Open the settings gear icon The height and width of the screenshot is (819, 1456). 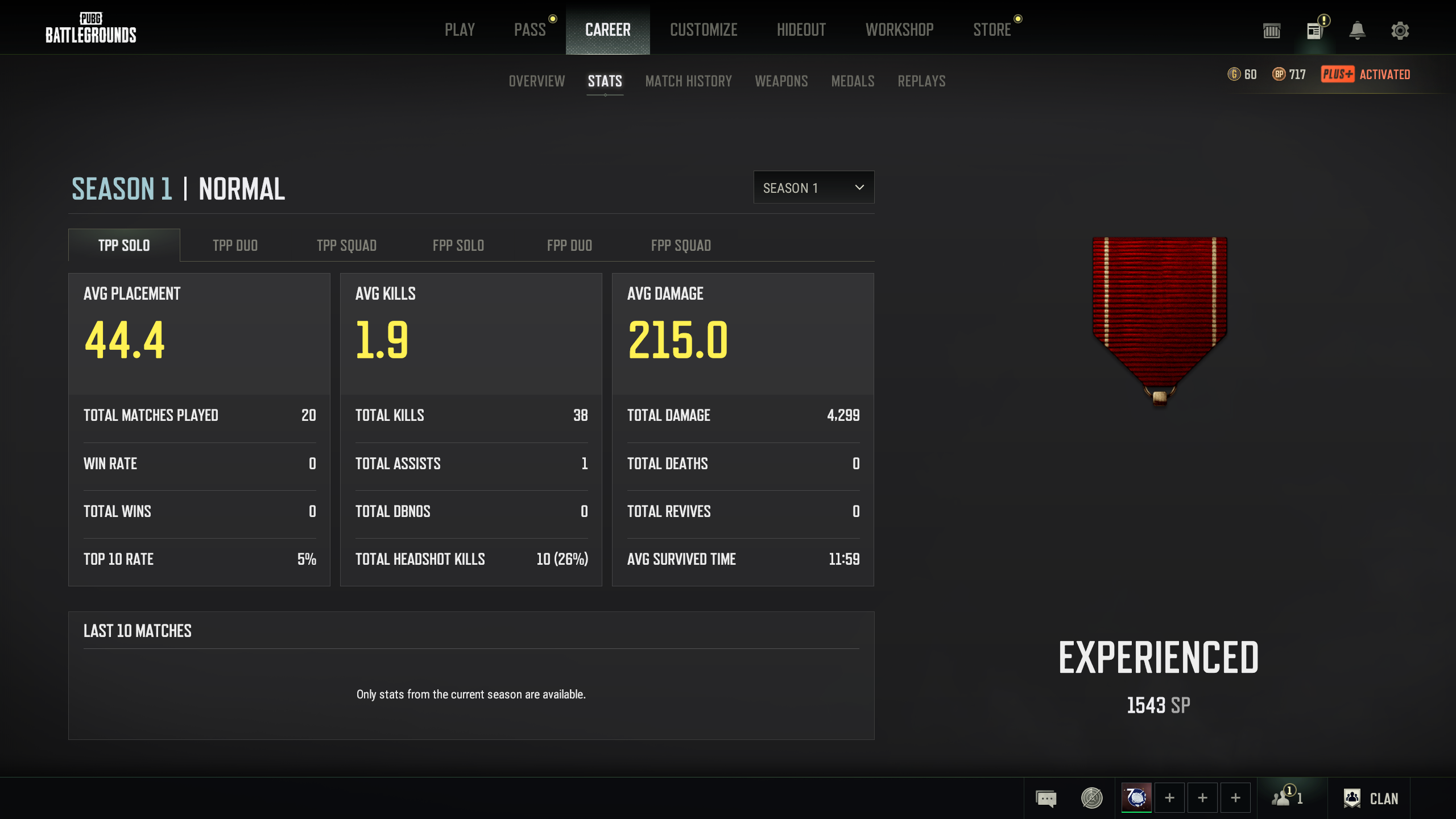tap(1400, 30)
